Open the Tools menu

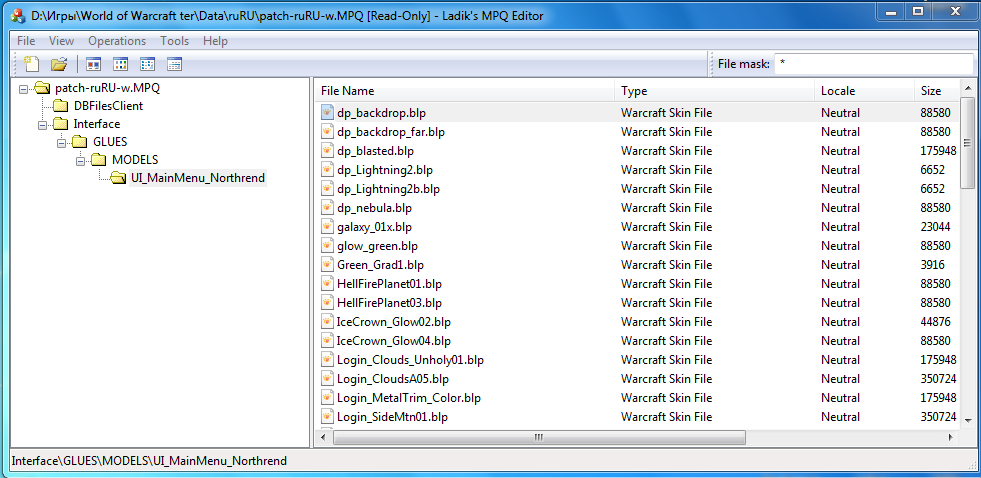click(x=175, y=41)
